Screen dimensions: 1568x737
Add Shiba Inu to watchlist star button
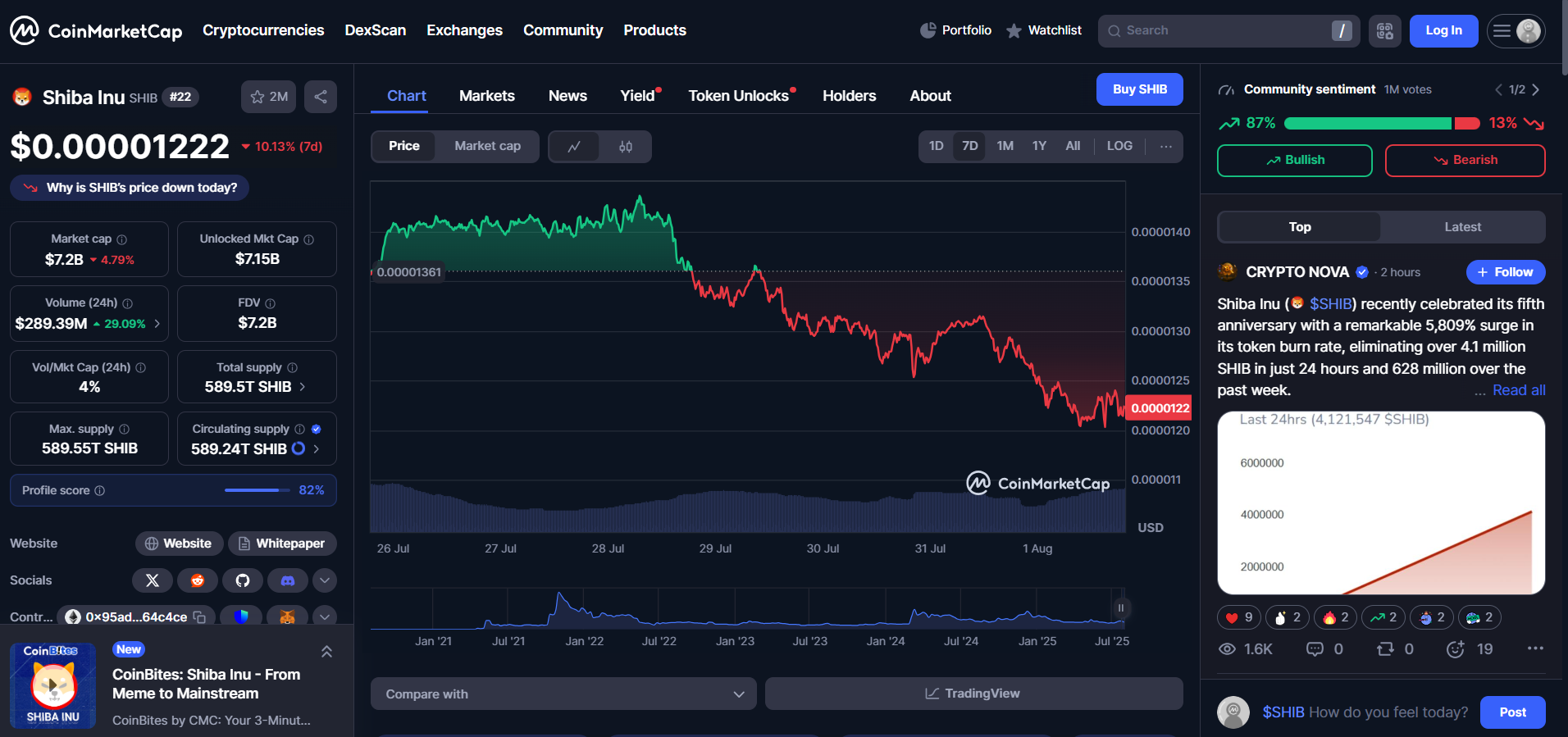click(269, 97)
